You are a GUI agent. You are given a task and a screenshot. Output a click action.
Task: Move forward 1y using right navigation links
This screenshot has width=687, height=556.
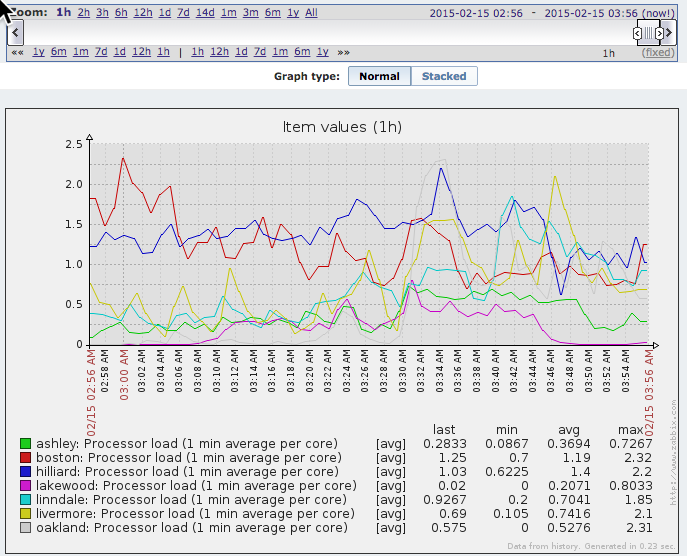323,52
